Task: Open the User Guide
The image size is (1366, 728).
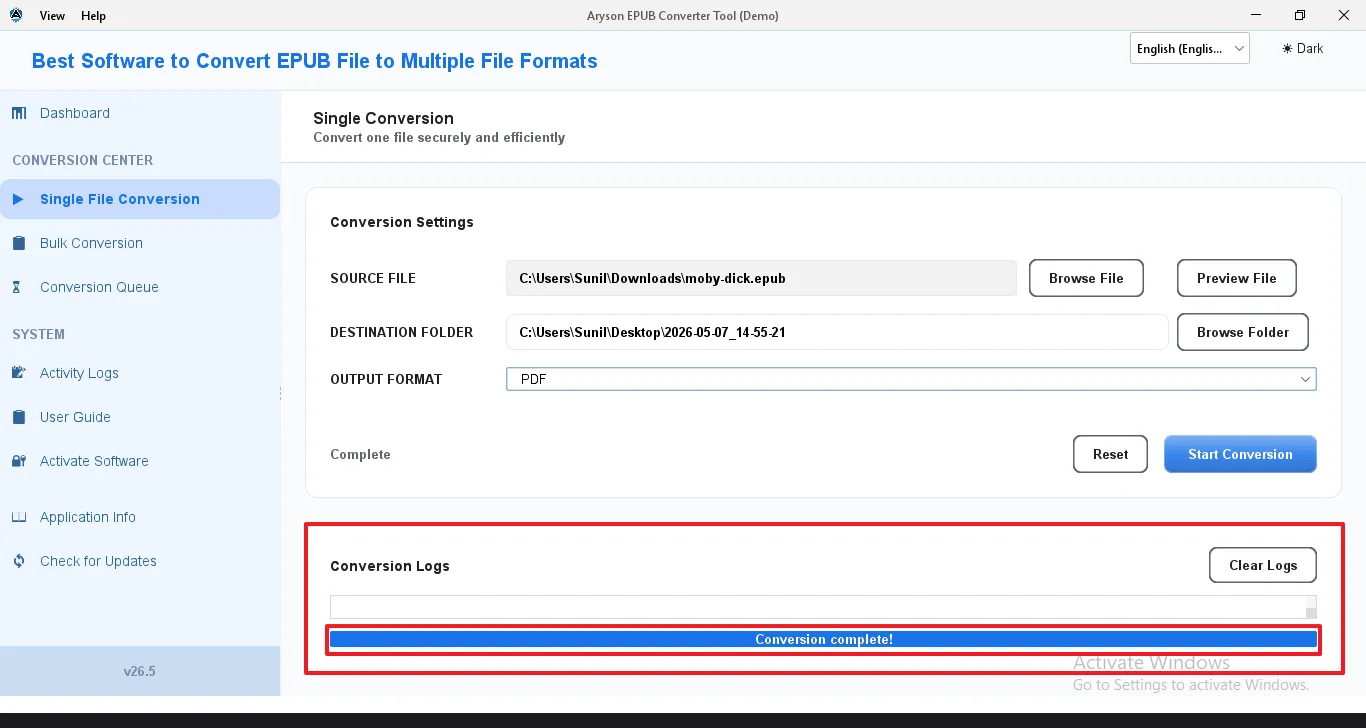Action: click(75, 417)
